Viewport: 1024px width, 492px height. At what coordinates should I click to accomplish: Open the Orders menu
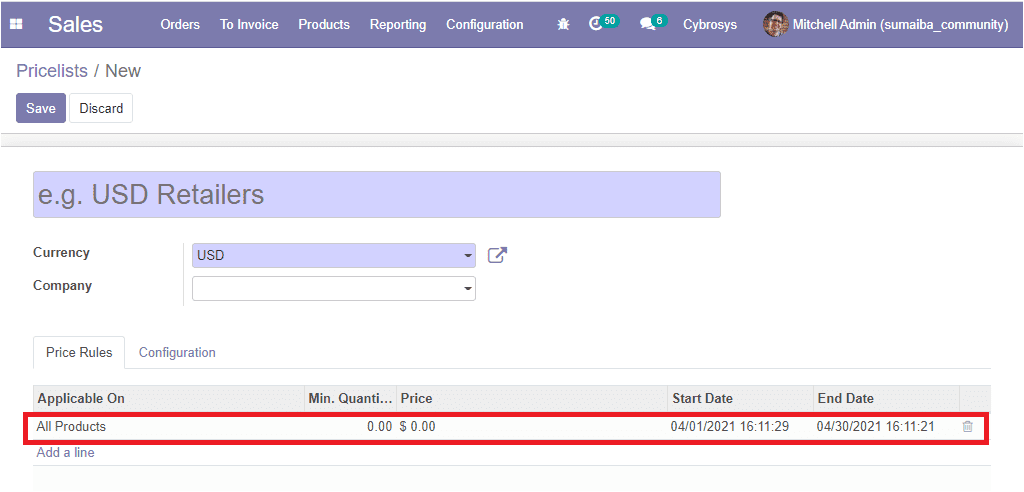(x=180, y=25)
